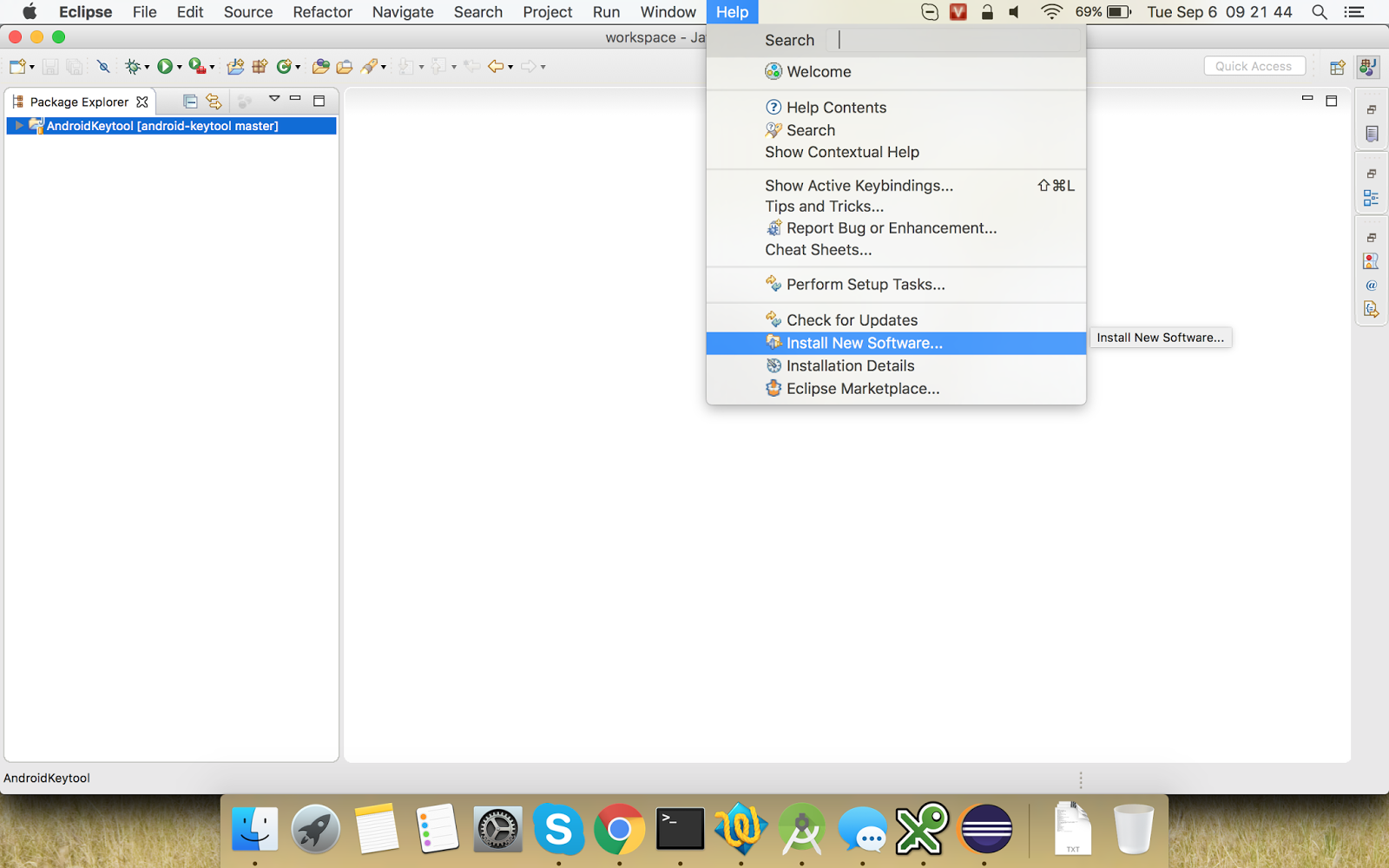This screenshot has width=1389, height=868.
Task: Choose Eclipse Marketplace menu entry
Action: [896, 389]
